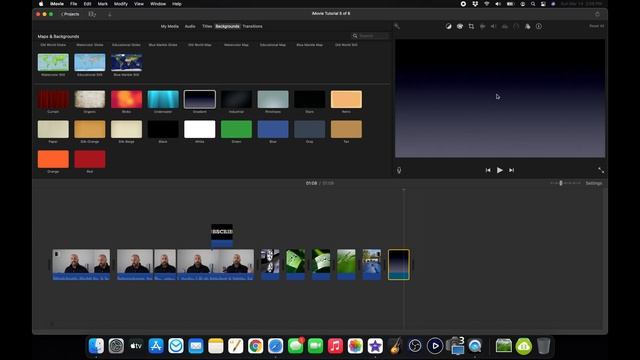The image size is (640, 360).
Task: Click the microphone voiceover icon
Action: pos(399,170)
